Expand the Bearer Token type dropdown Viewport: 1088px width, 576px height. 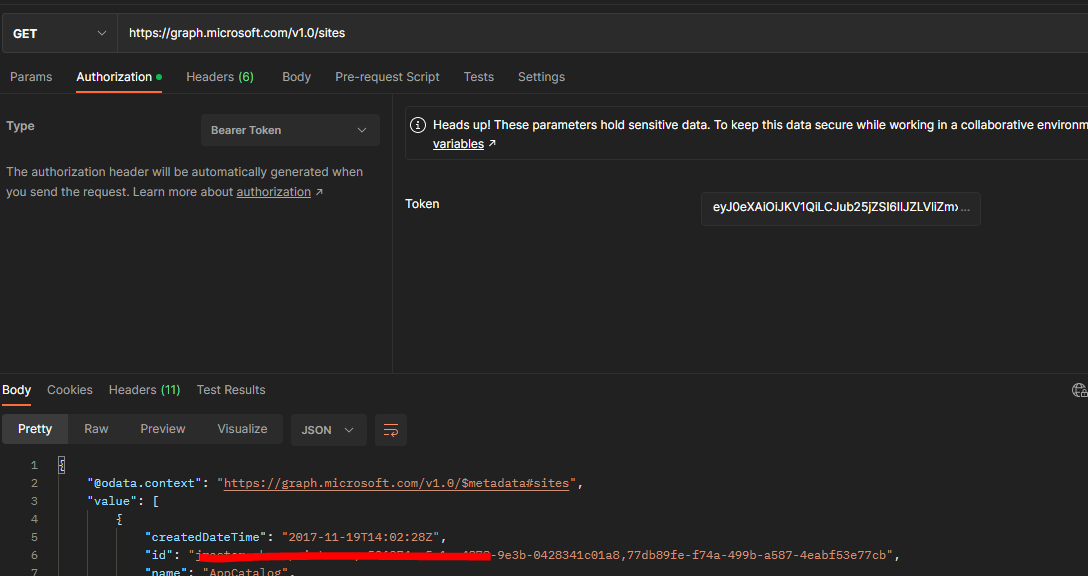[x=290, y=130]
